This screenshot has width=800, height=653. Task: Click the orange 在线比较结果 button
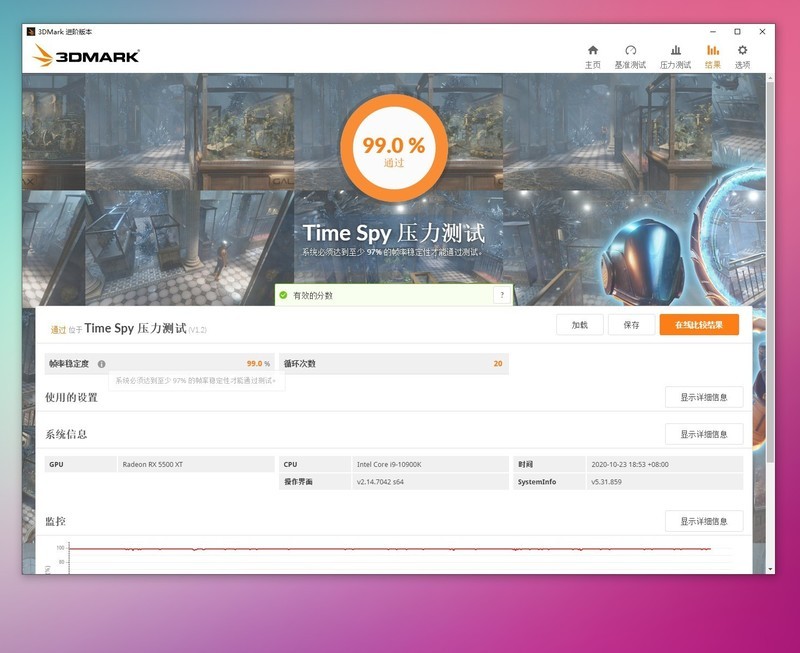pos(699,325)
